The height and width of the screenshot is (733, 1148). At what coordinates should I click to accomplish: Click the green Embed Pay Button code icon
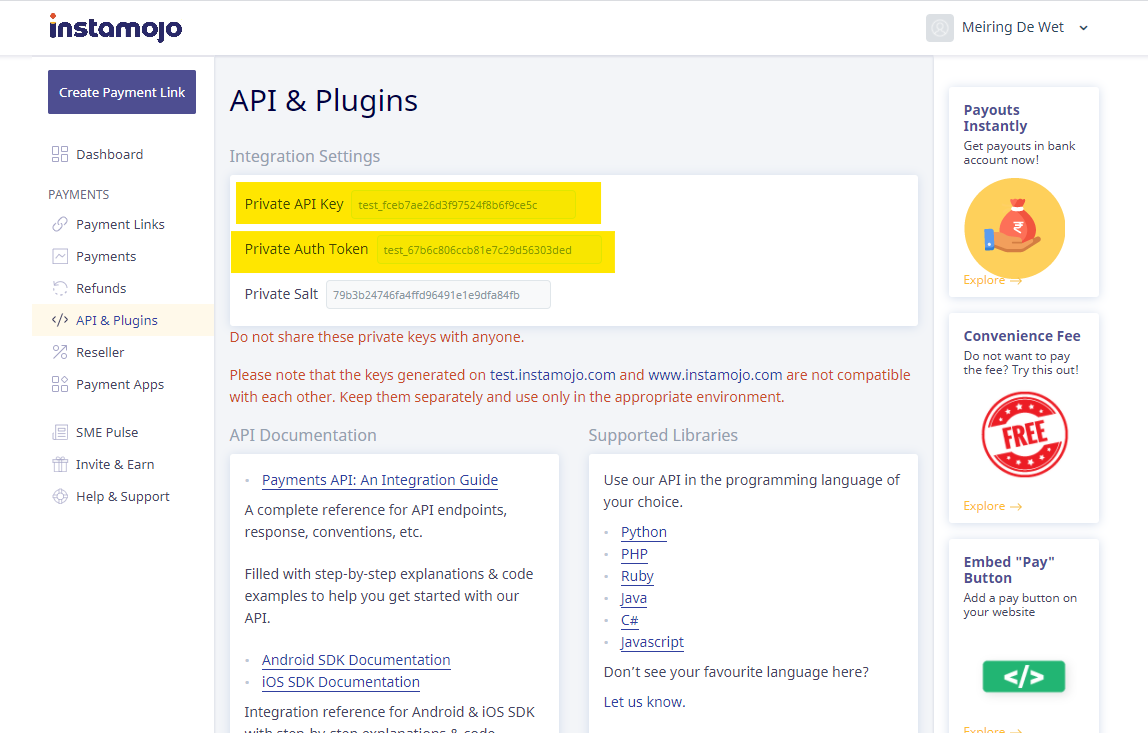point(1024,677)
